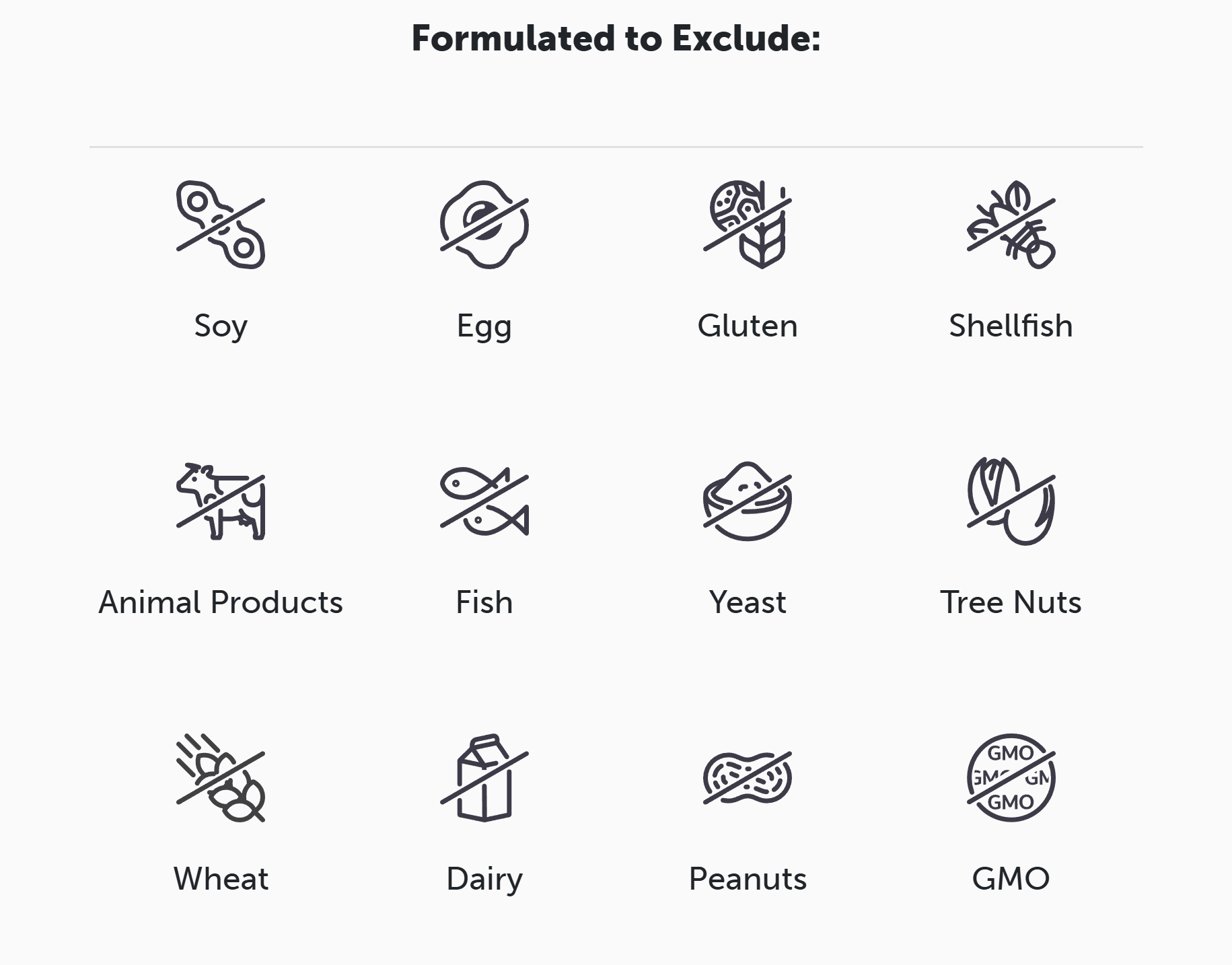The width and height of the screenshot is (1232, 965).
Task: Click the crossed-out wheat stalk icon
Action: point(221,778)
